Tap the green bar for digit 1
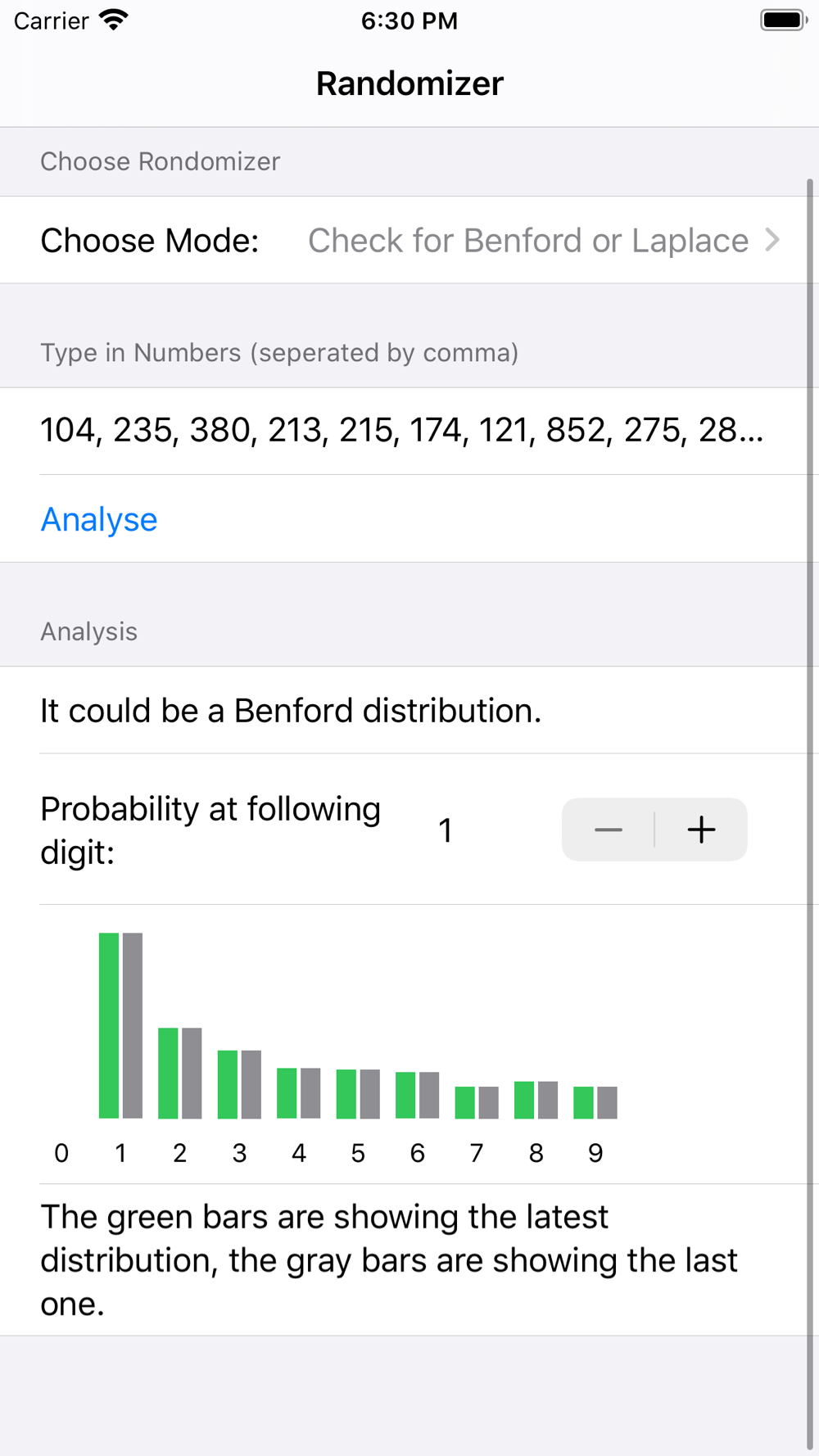The width and height of the screenshot is (819, 1456). tap(109, 1025)
